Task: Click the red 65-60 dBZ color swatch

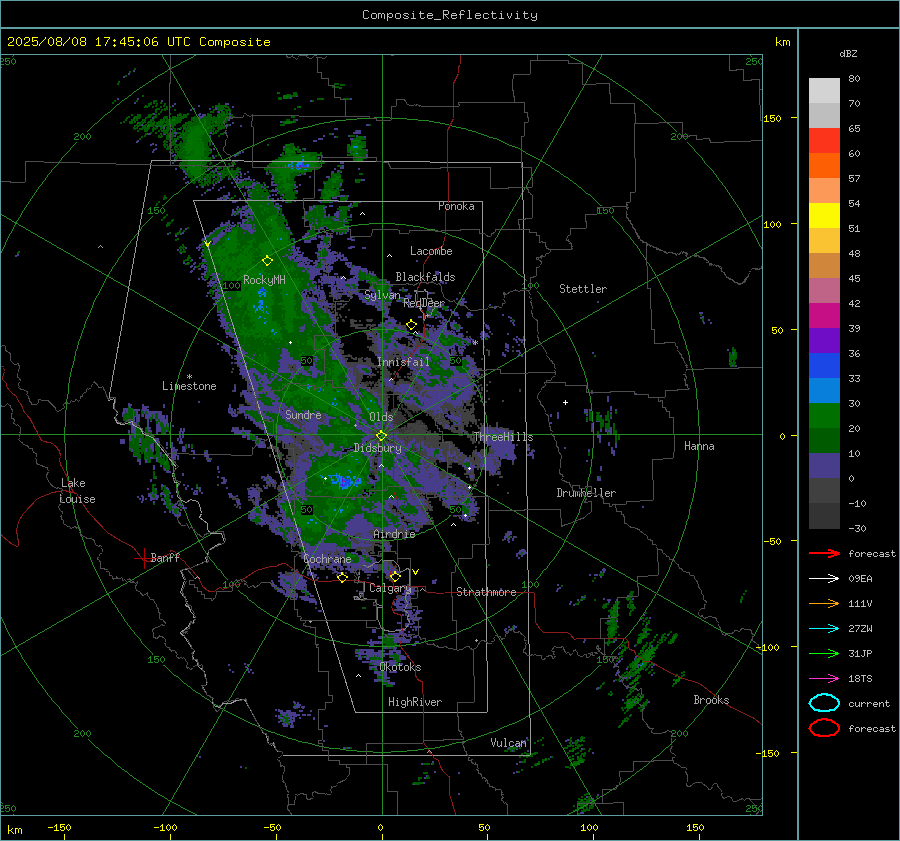Action: click(x=824, y=141)
